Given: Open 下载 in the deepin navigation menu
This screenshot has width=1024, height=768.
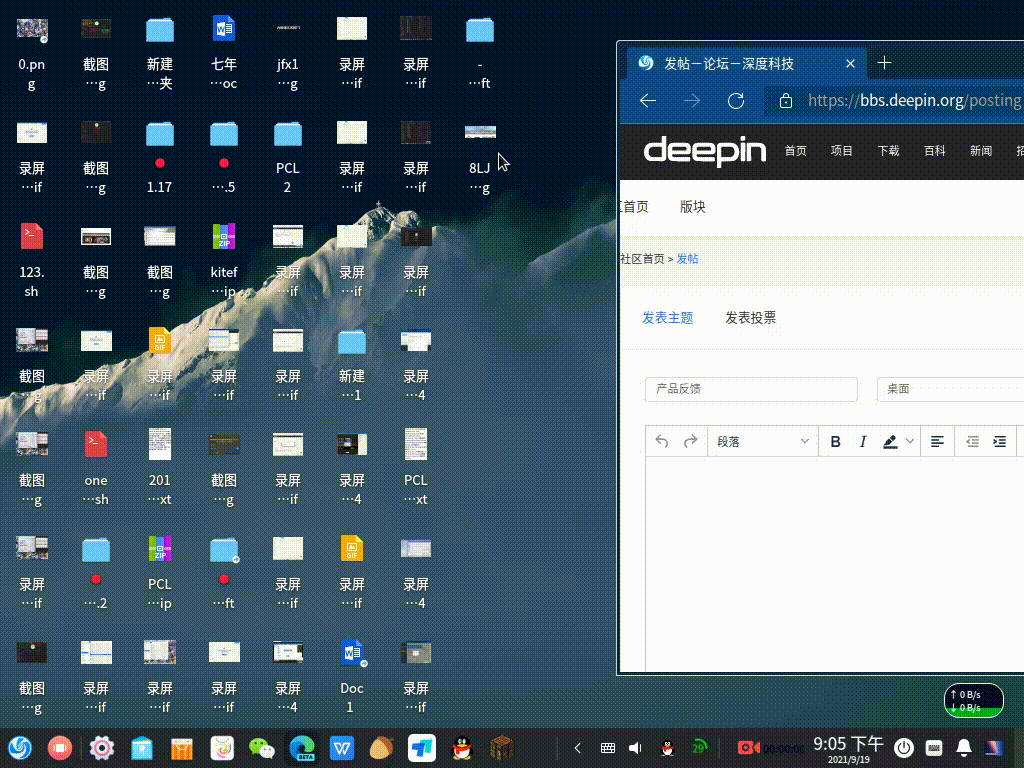Looking at the screenshot, I should (x=888, y=151).
